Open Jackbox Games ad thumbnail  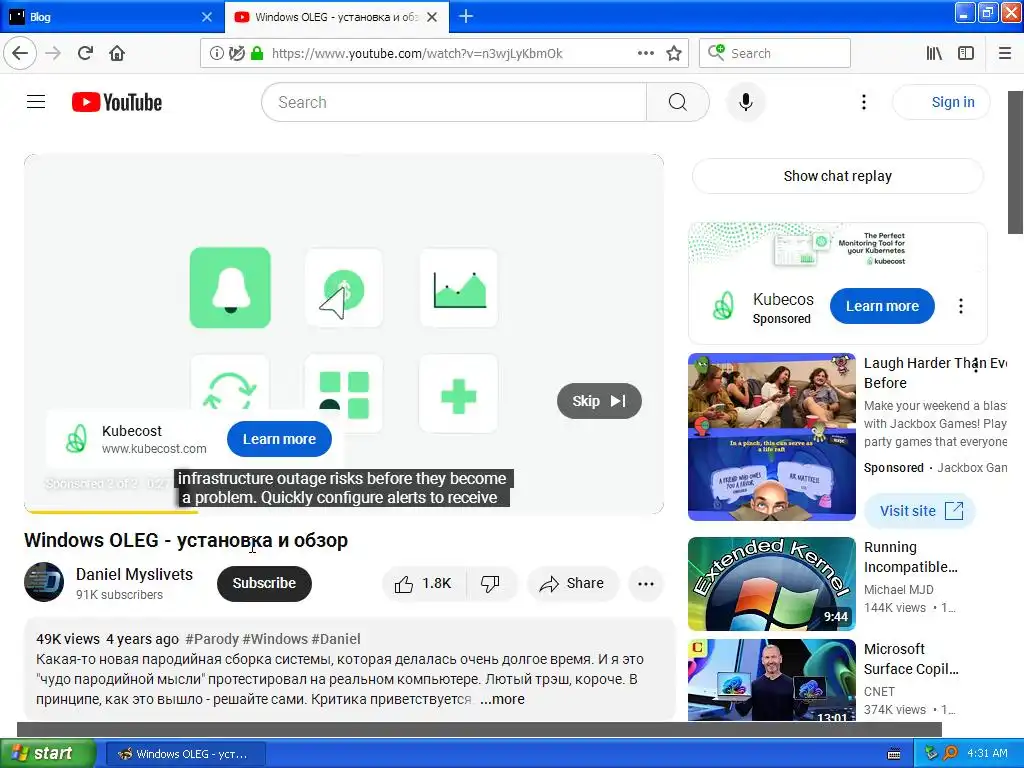772,437
